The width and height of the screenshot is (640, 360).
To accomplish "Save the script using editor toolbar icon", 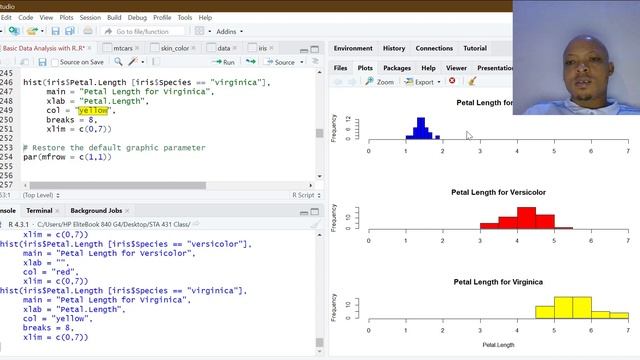I will click(x=42, y=62).
